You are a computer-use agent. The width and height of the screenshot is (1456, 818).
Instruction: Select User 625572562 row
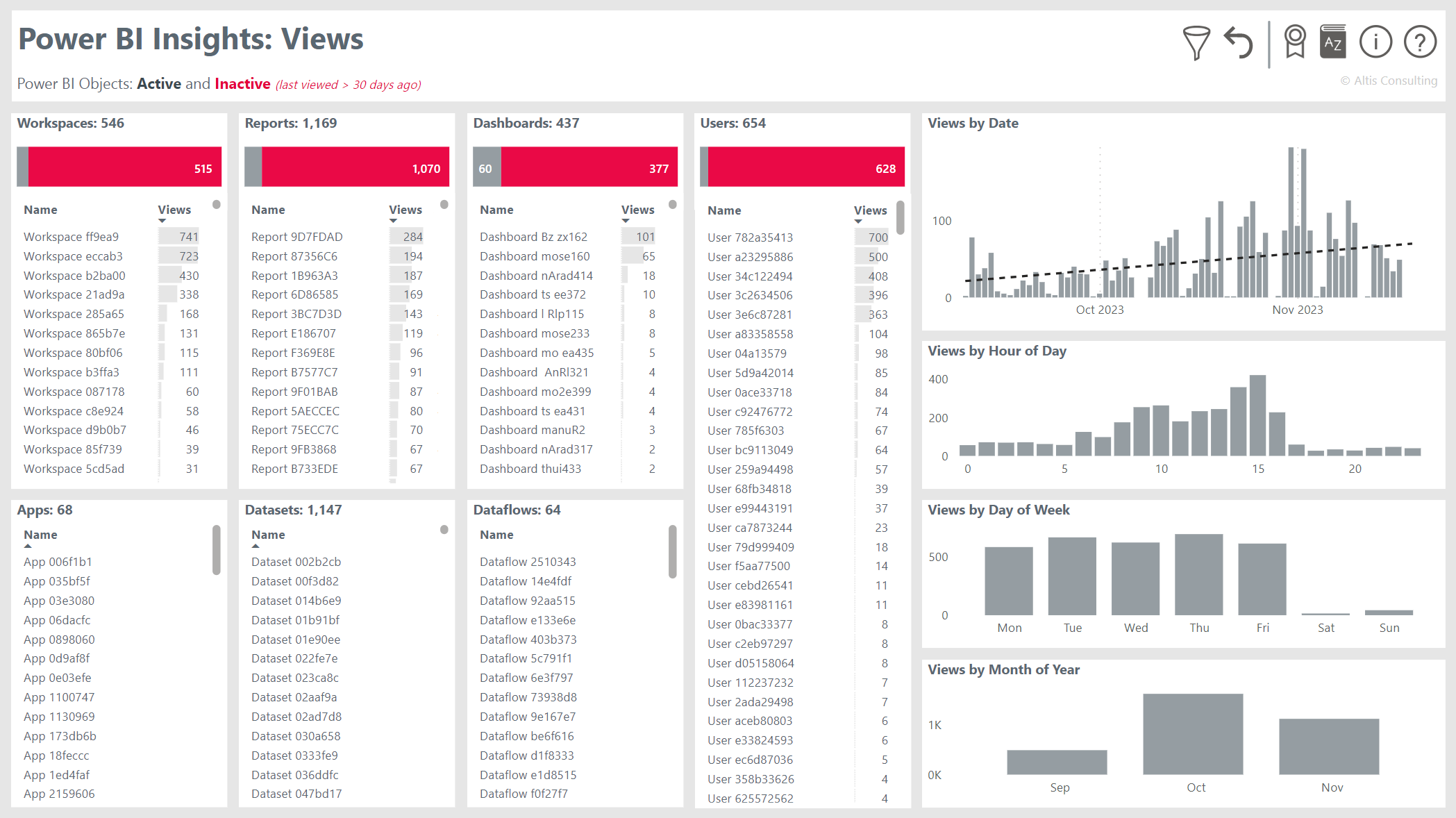tap(798, 799)
